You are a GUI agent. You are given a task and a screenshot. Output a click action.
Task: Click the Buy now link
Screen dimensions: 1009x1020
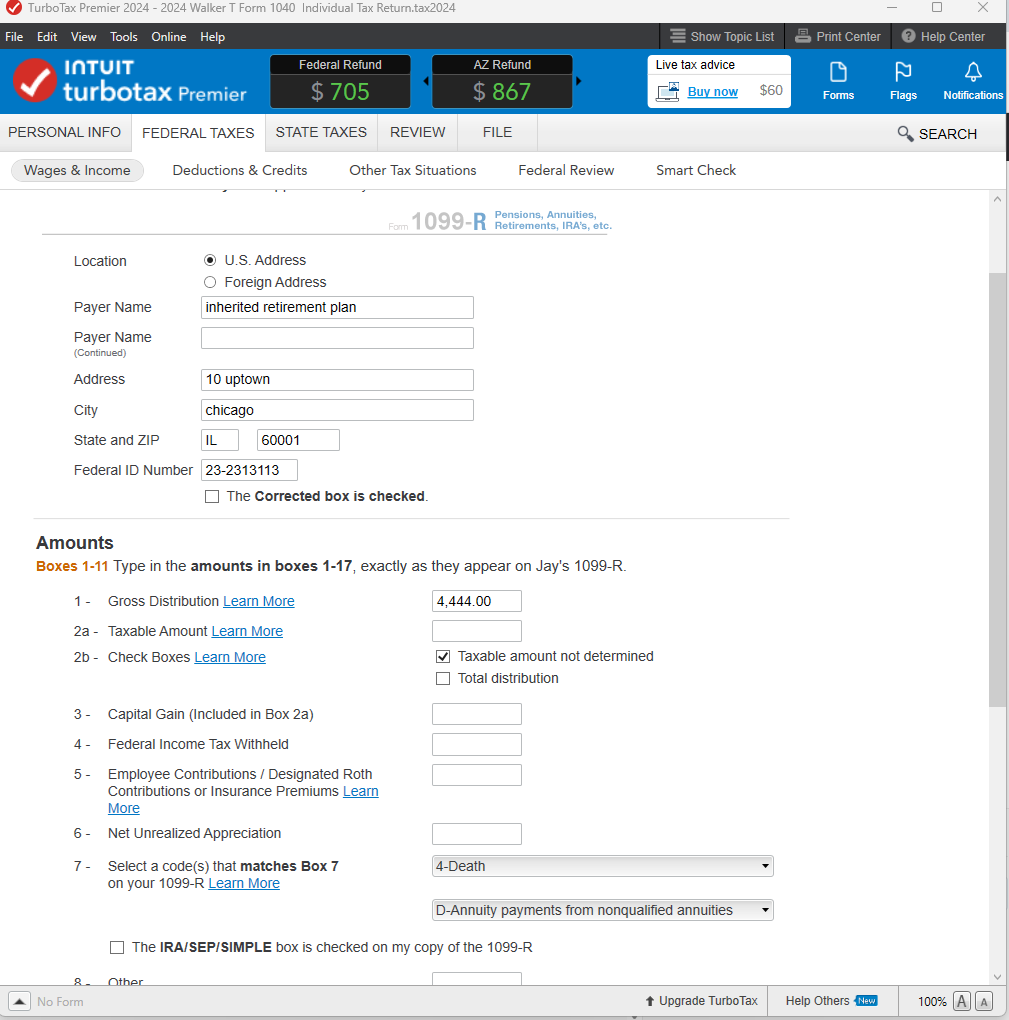click(x=712, y=92)
